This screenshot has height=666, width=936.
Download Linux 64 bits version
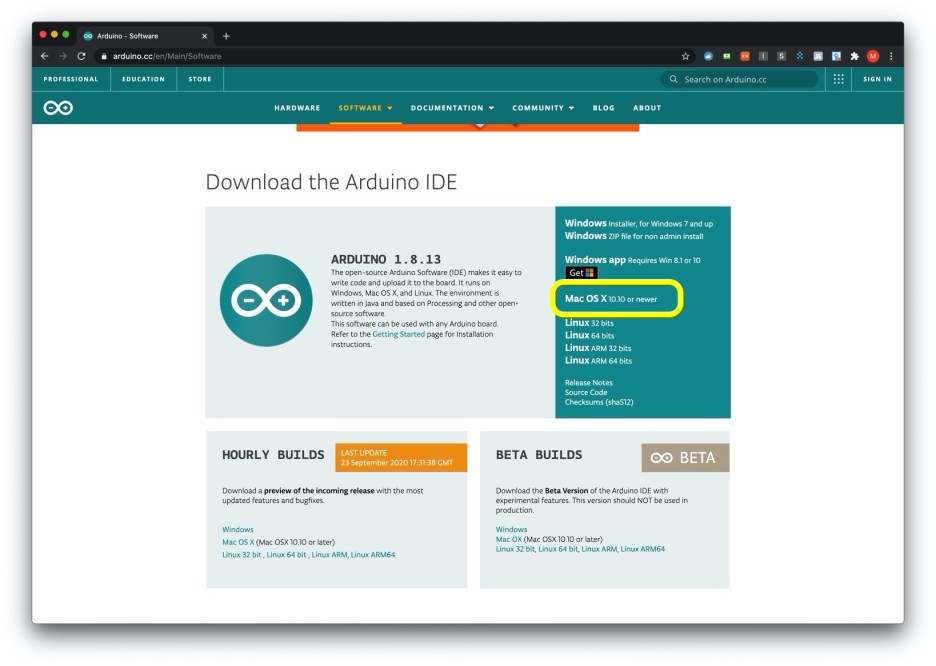[589, 335]
